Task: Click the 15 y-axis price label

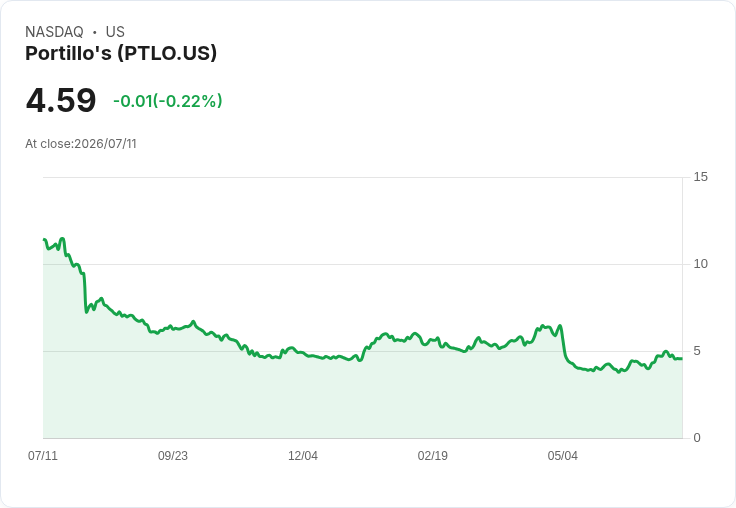Action: pos(700,177)
